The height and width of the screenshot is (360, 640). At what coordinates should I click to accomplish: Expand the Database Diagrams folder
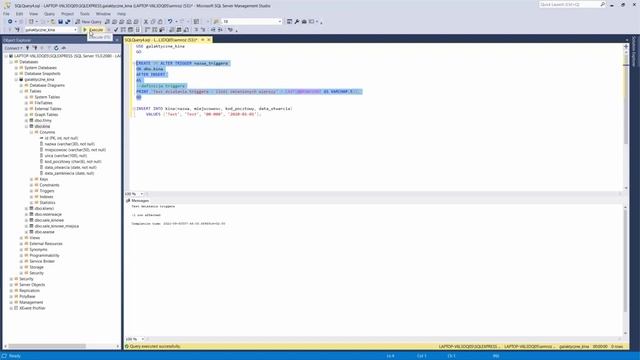[x=21, y=86]
